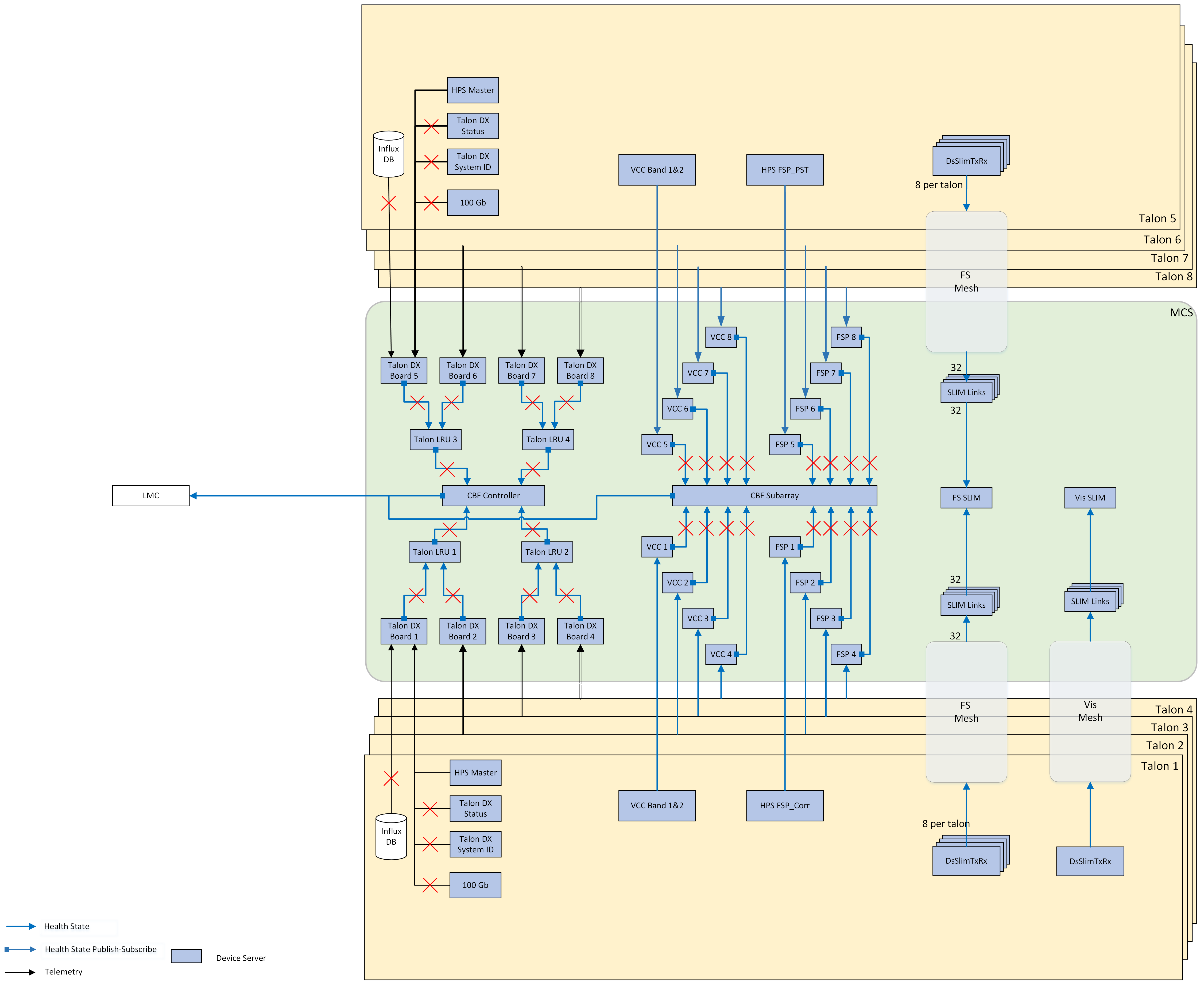Click the Talon 4 panel label

[1173, 709]
